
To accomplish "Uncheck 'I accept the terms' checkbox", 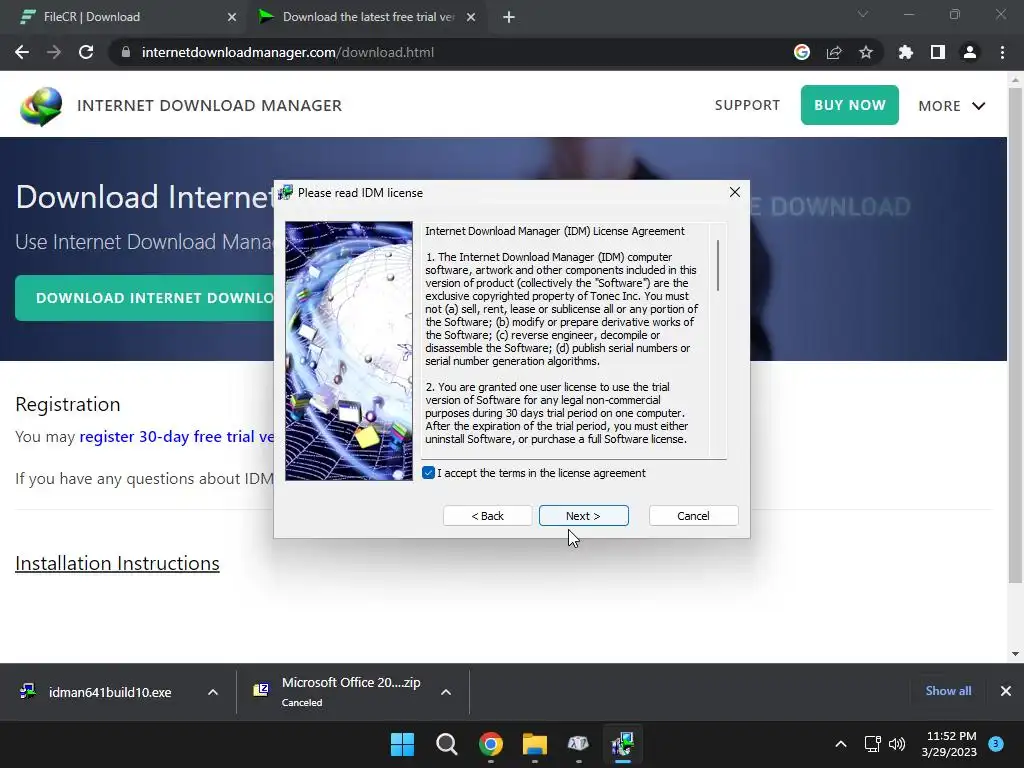I will coord(428,473).
